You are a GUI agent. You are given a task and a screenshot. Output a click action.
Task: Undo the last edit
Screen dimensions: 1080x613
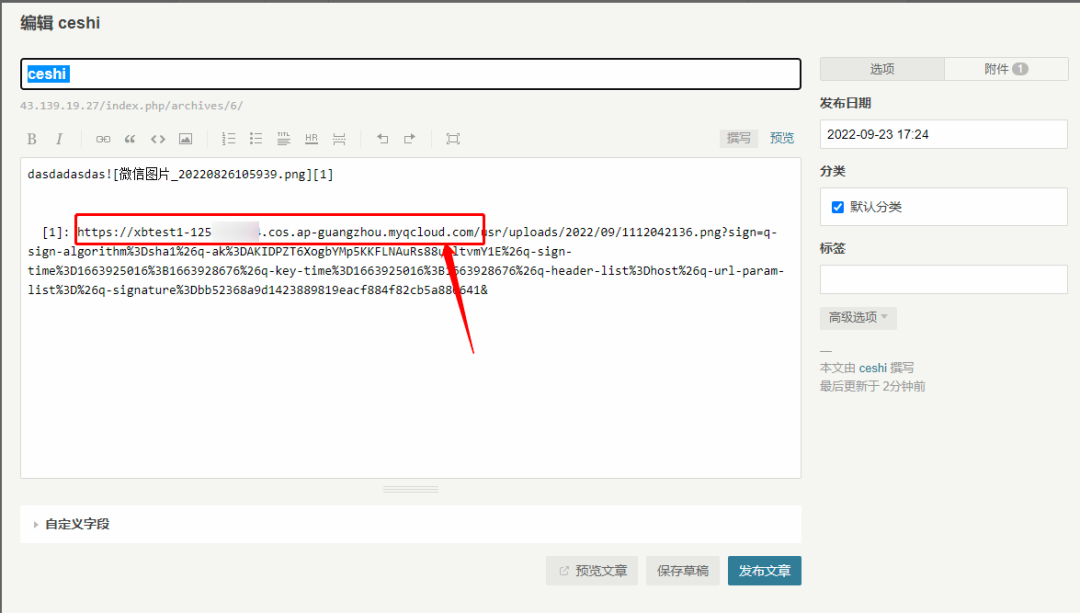[x=382, y=139]
